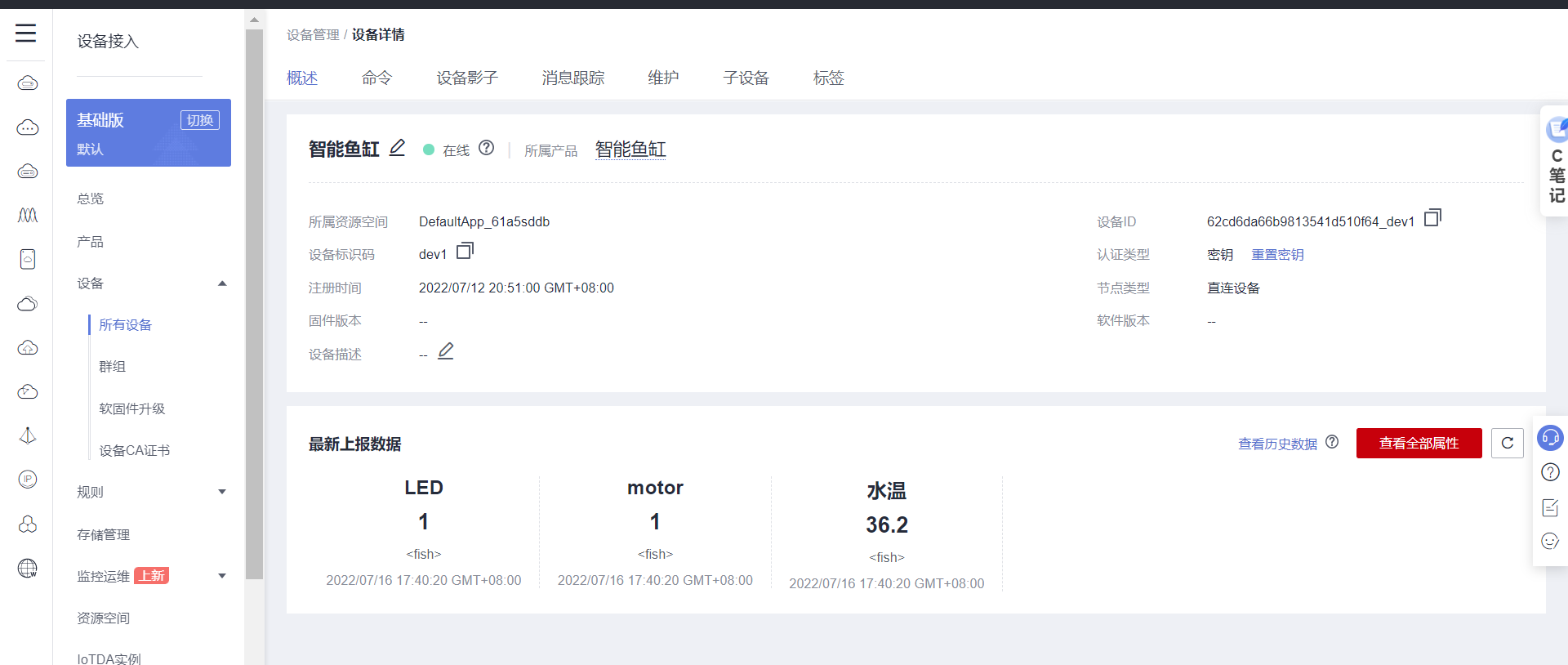Copy the device identifier dev1

(465, 251)
